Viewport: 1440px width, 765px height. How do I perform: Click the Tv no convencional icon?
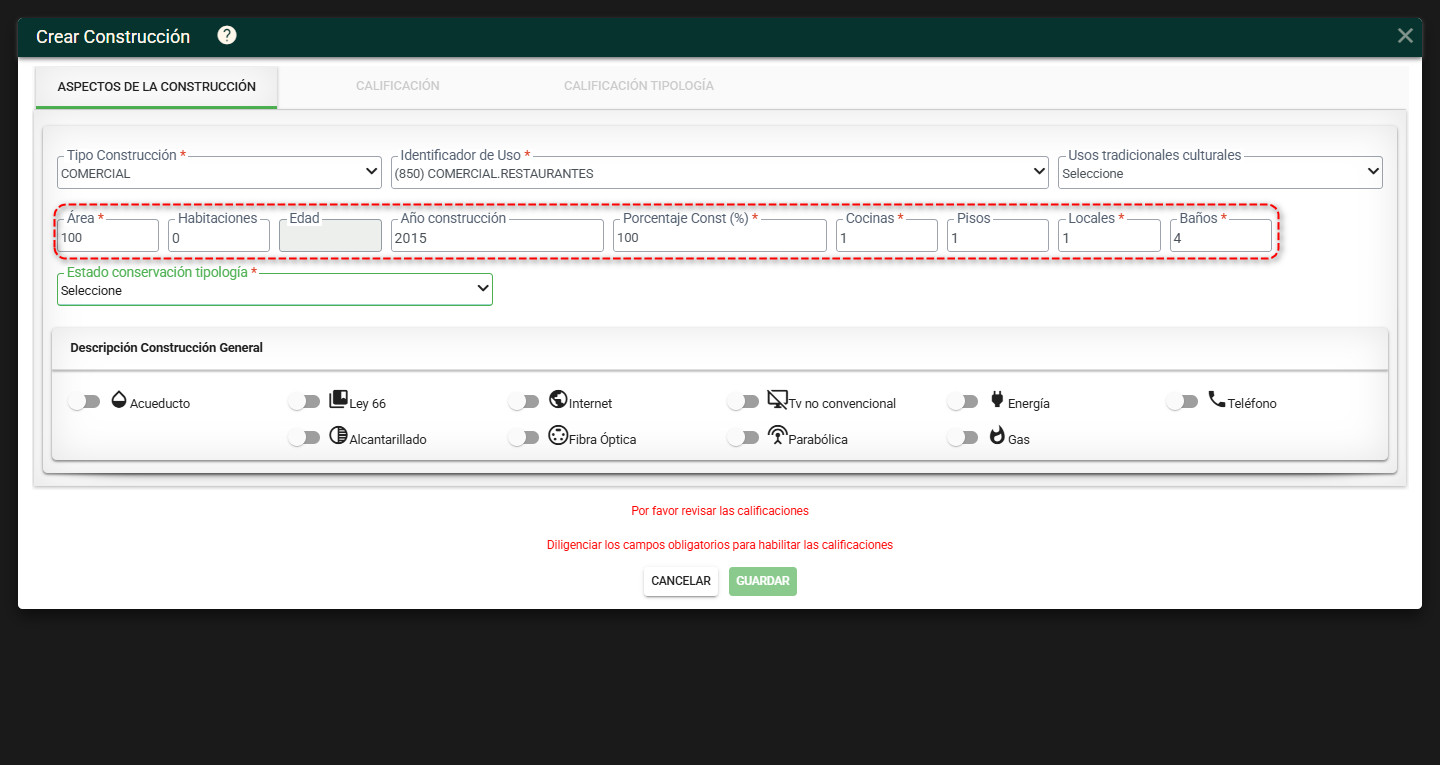click(778, 399)
